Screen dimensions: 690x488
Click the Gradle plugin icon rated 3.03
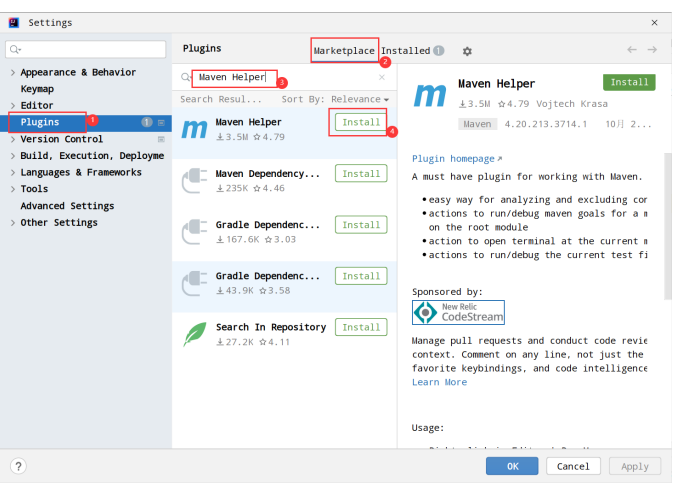[194, 232]
